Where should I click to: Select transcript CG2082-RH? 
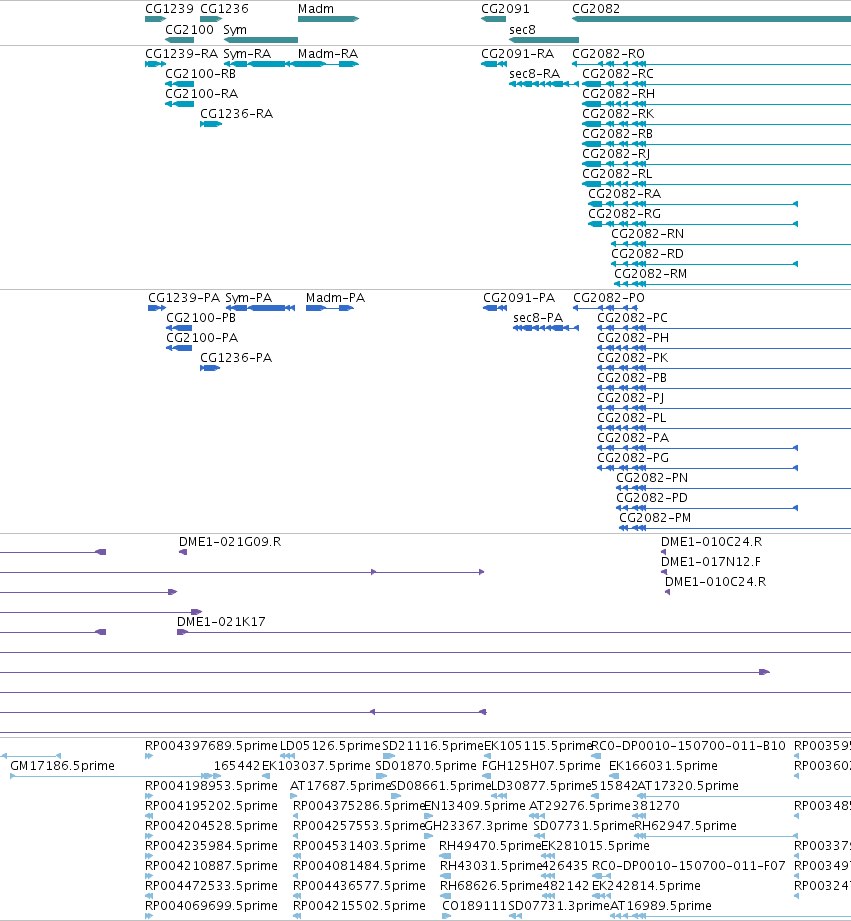coord(618,94)
